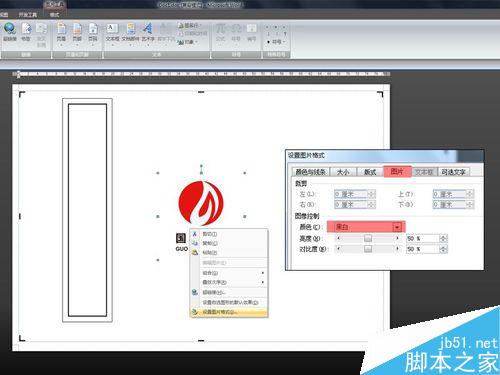This screenshot has height=375, width=500.
Task: Open the Size (大小) dialog tab
Action: 343,172
